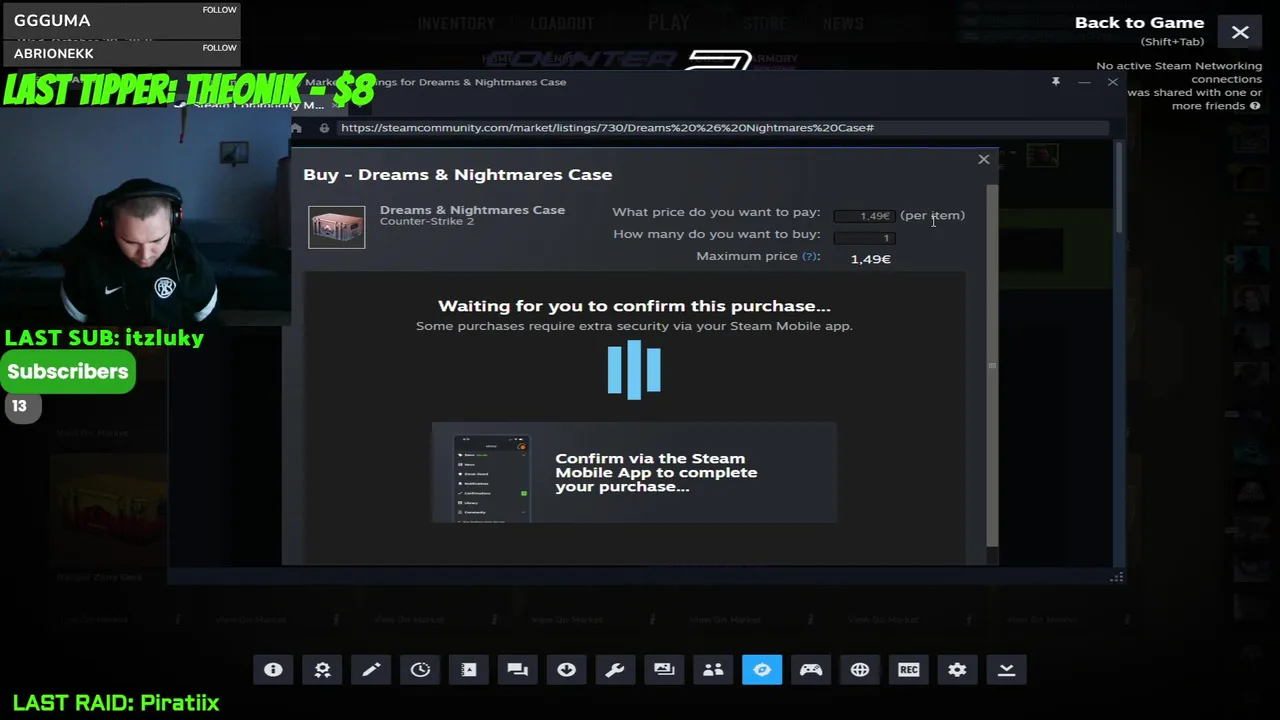Click the highlighted blue web browser icon
This screenshot has height=720, width=1280.
pyautogui.click(x=762, y=670)
